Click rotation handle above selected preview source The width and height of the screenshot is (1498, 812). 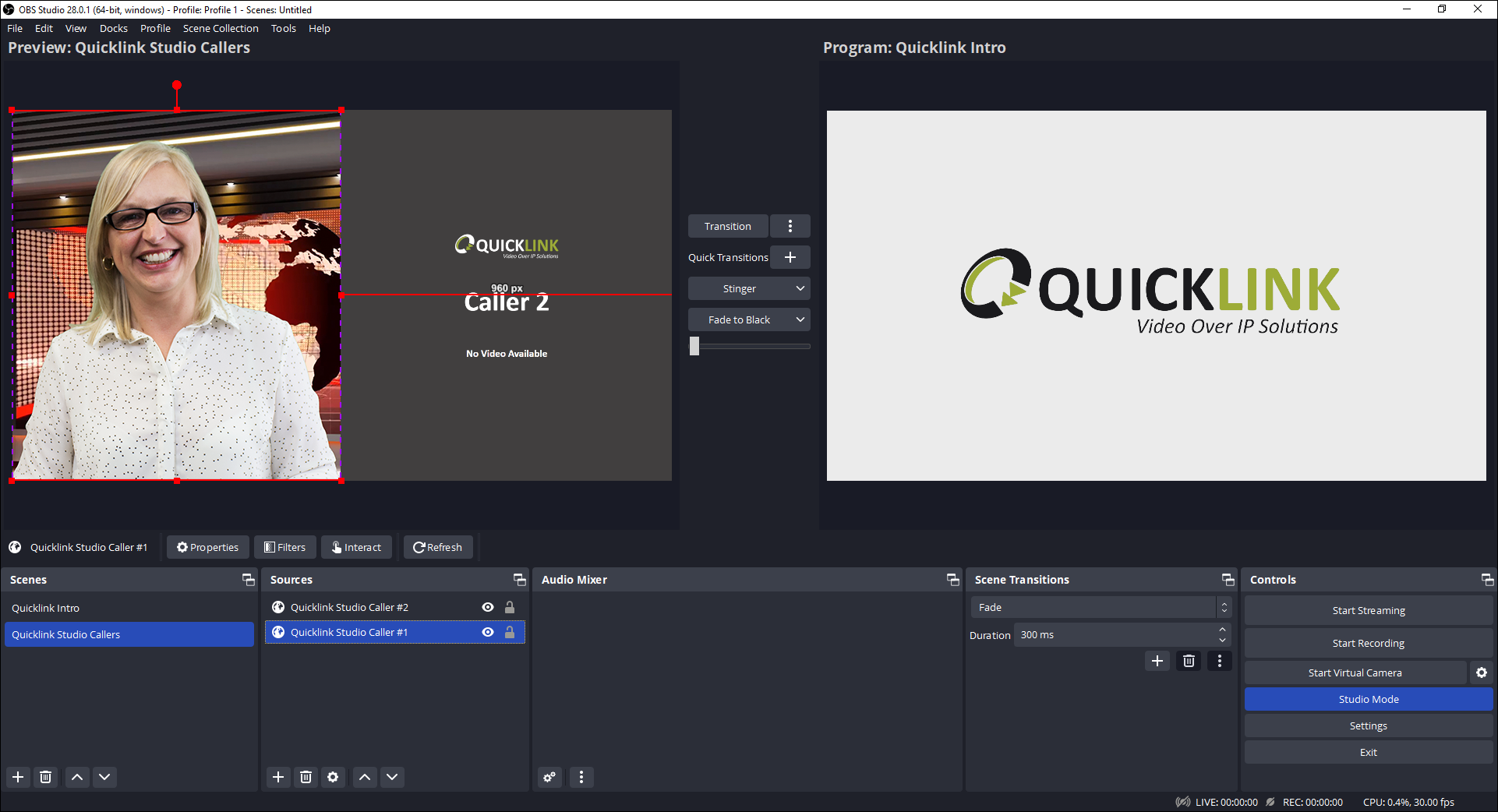pyautogui.click(x=177, y=85)
